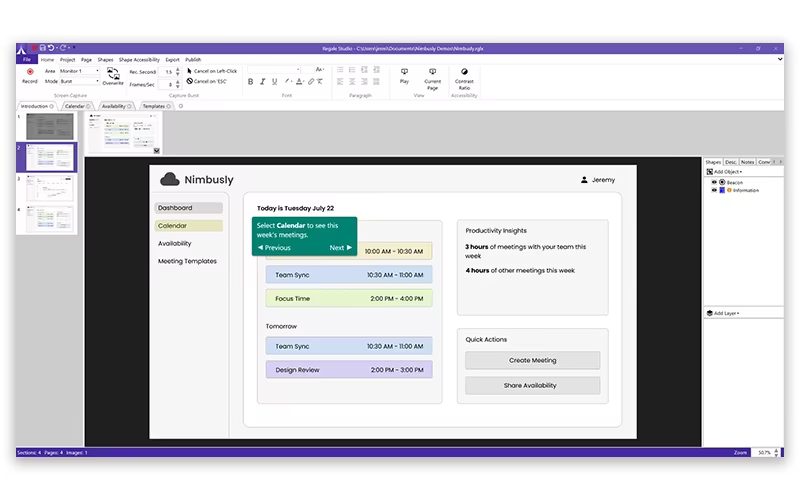Open the Shape Accessibility ribbon tab

139,60
